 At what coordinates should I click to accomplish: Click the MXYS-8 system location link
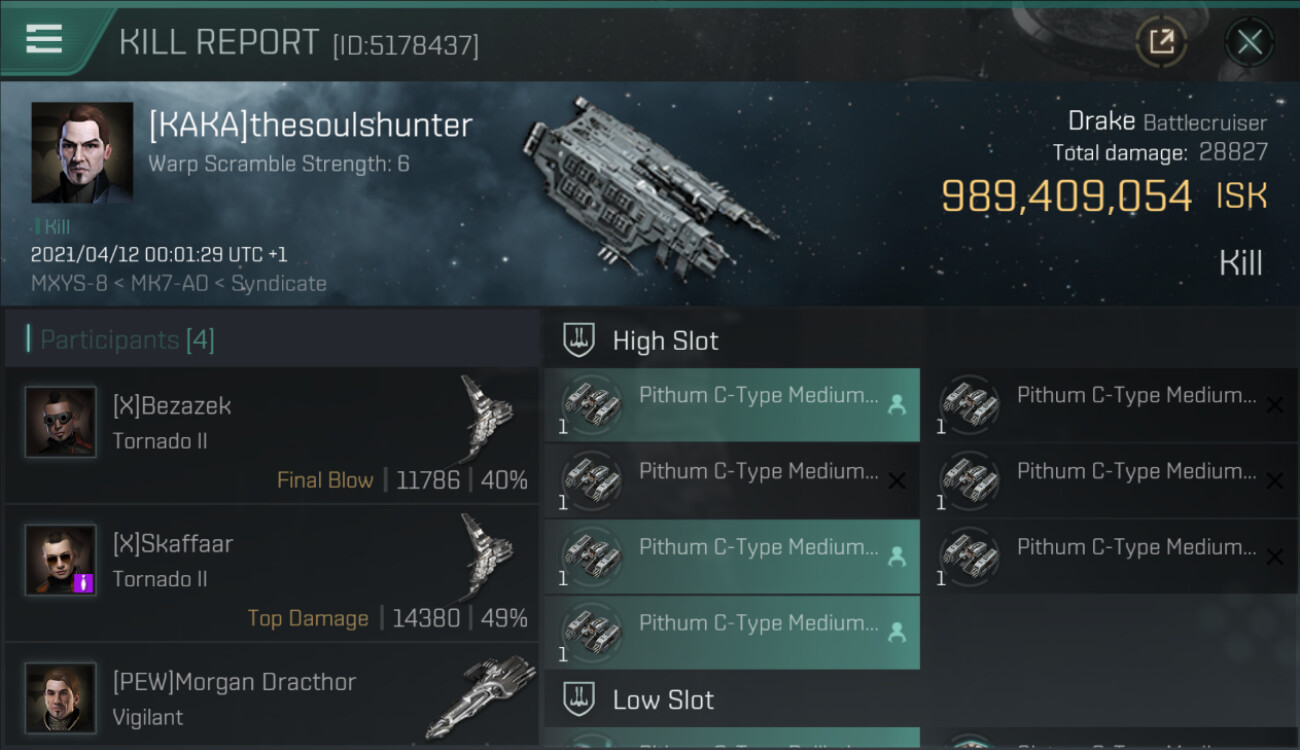tap(66, 283)
